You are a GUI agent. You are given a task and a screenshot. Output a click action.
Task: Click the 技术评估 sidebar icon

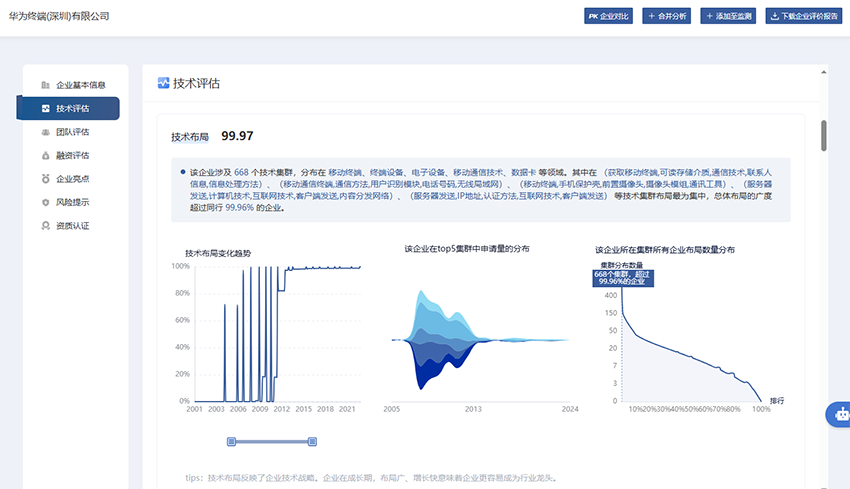pos(46,108)
